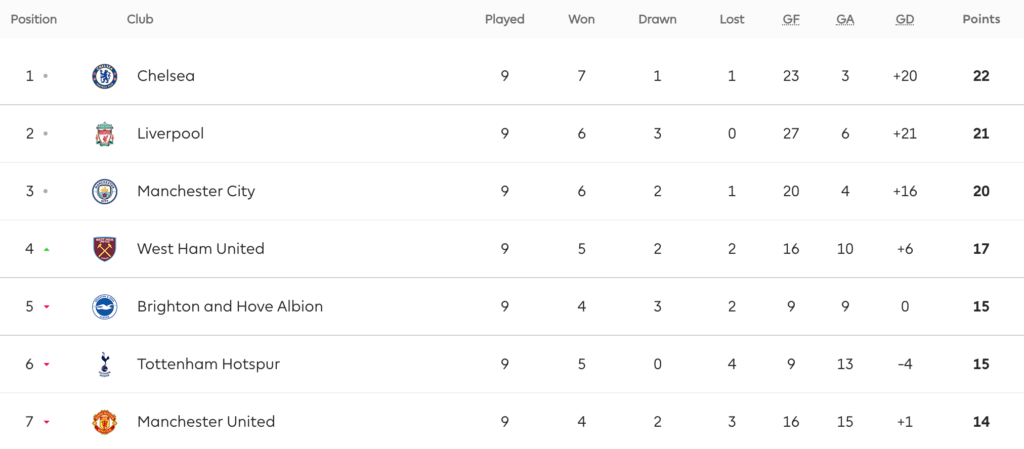Click the Liverpool club crest icon

click(105, 134)
